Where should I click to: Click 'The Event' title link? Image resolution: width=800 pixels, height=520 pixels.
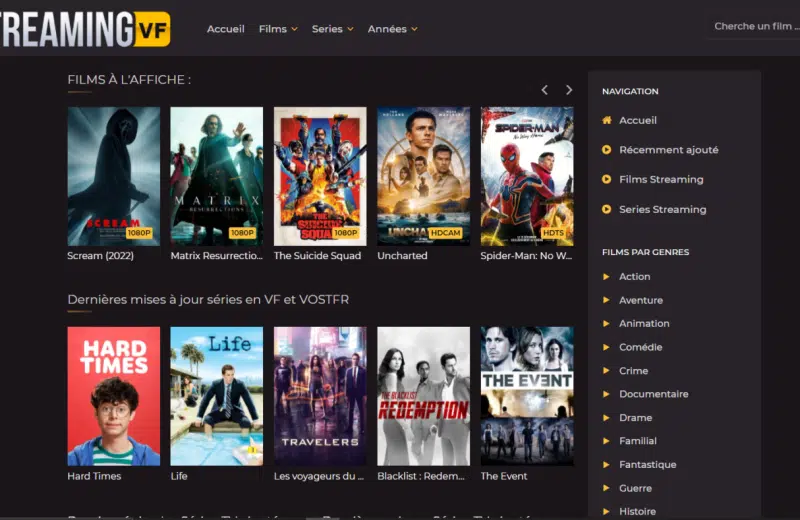[504, 476]
